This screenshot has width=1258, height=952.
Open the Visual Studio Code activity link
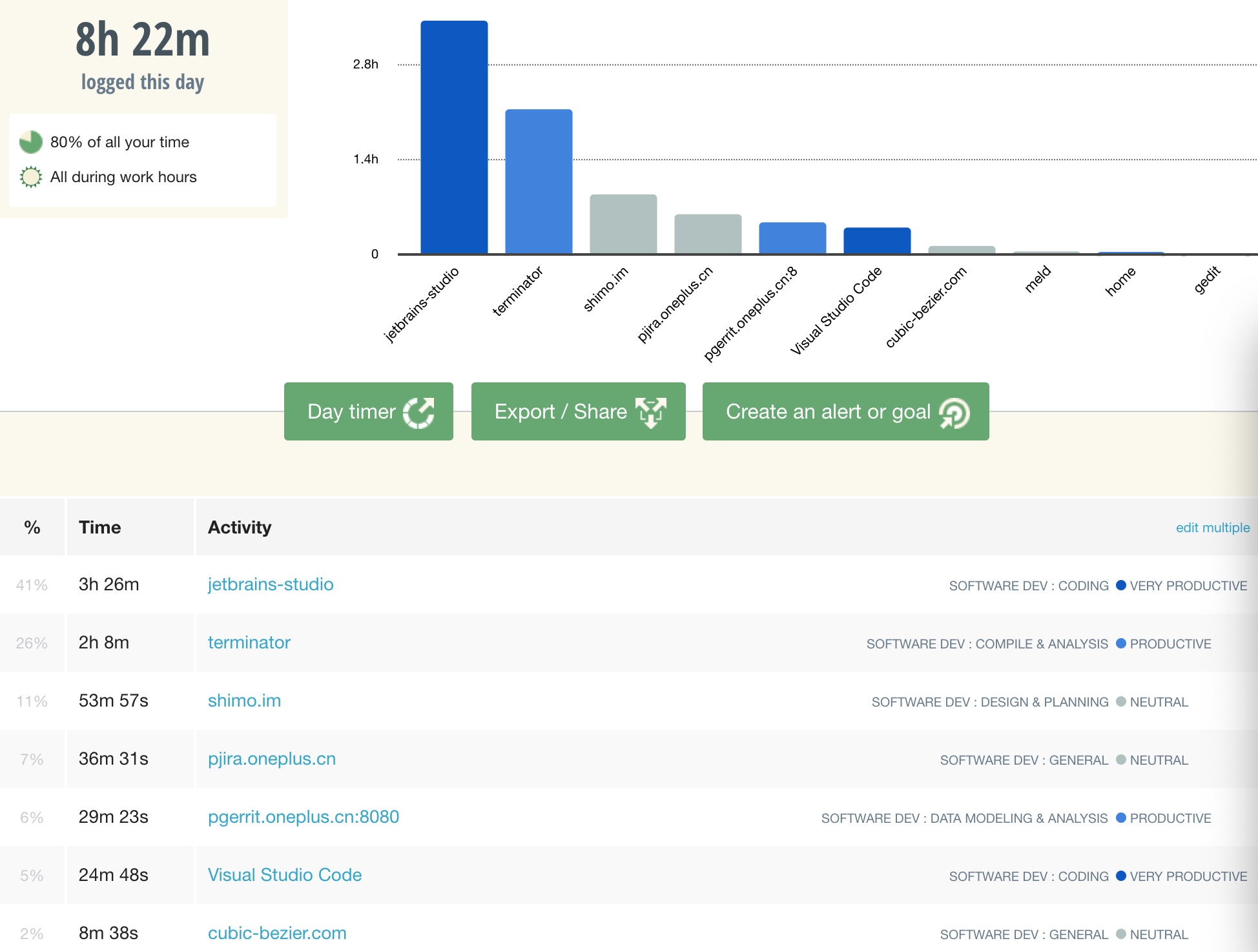[284, 875]
